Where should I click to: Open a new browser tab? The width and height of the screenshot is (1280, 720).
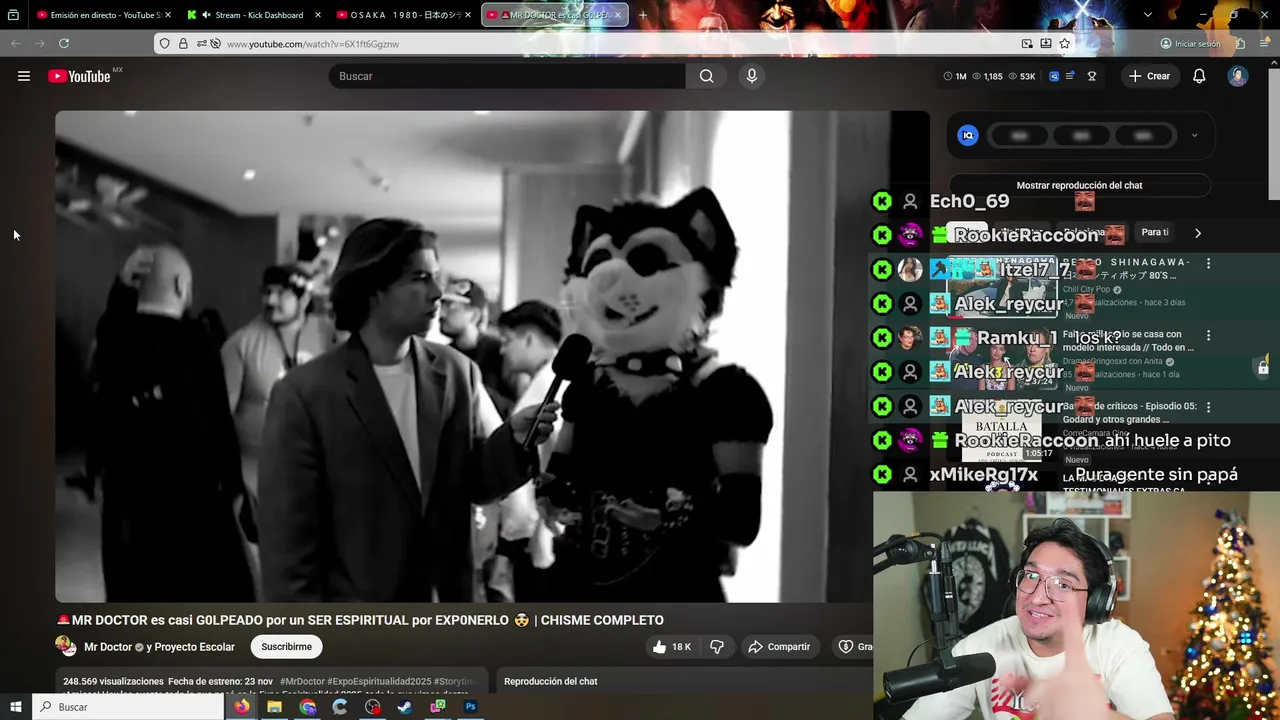click(642, 15)
